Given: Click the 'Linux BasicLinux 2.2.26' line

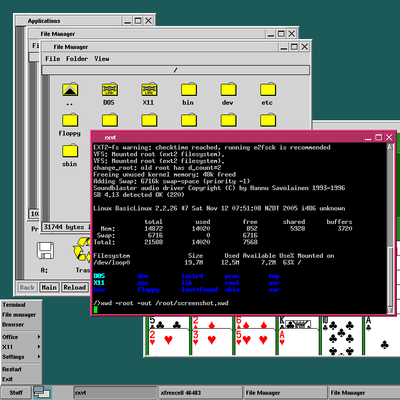Looking at the screenshot, I should tap(219, 208).
